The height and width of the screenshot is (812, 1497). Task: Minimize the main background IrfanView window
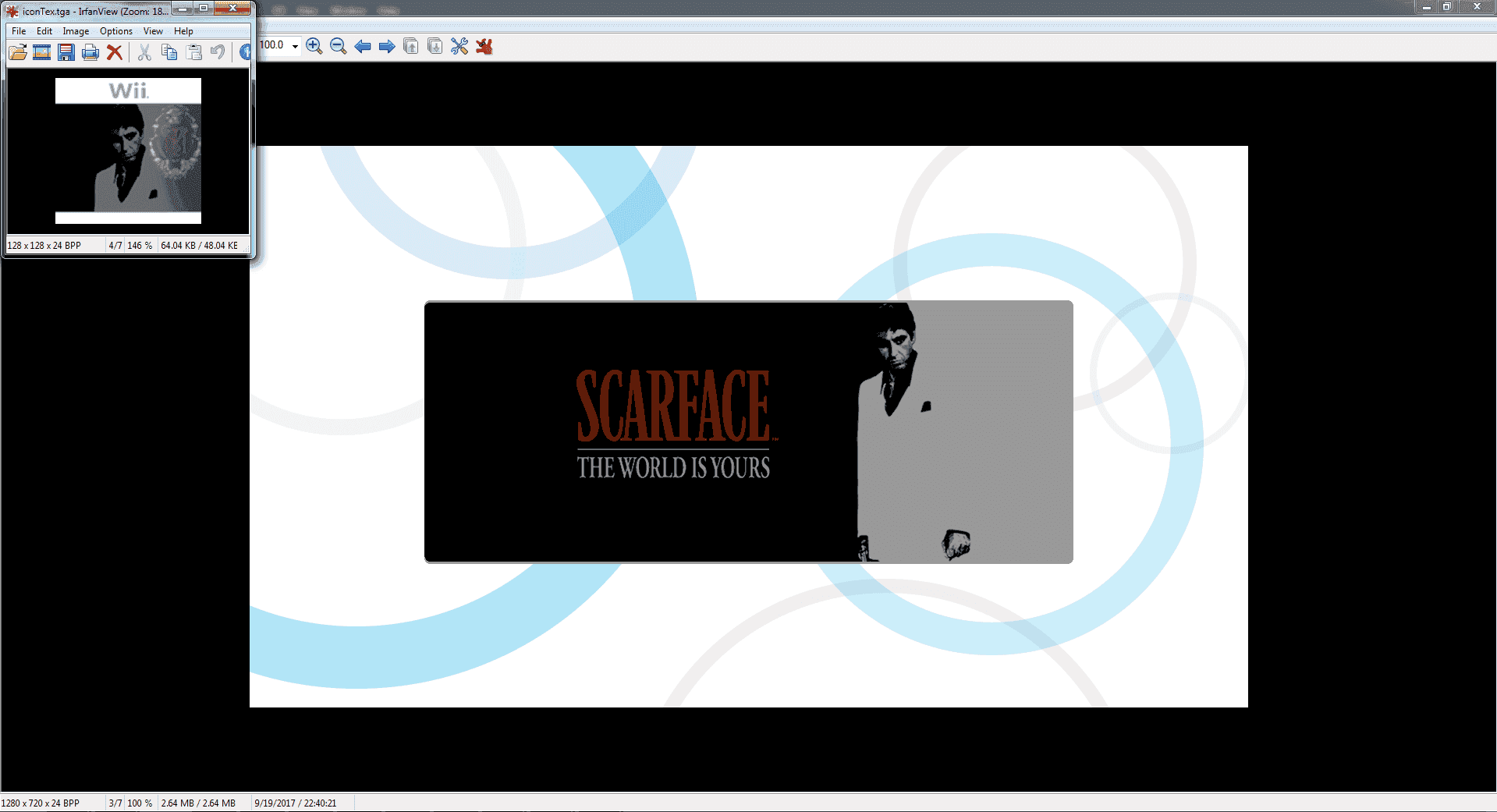tap(1426, 7)
